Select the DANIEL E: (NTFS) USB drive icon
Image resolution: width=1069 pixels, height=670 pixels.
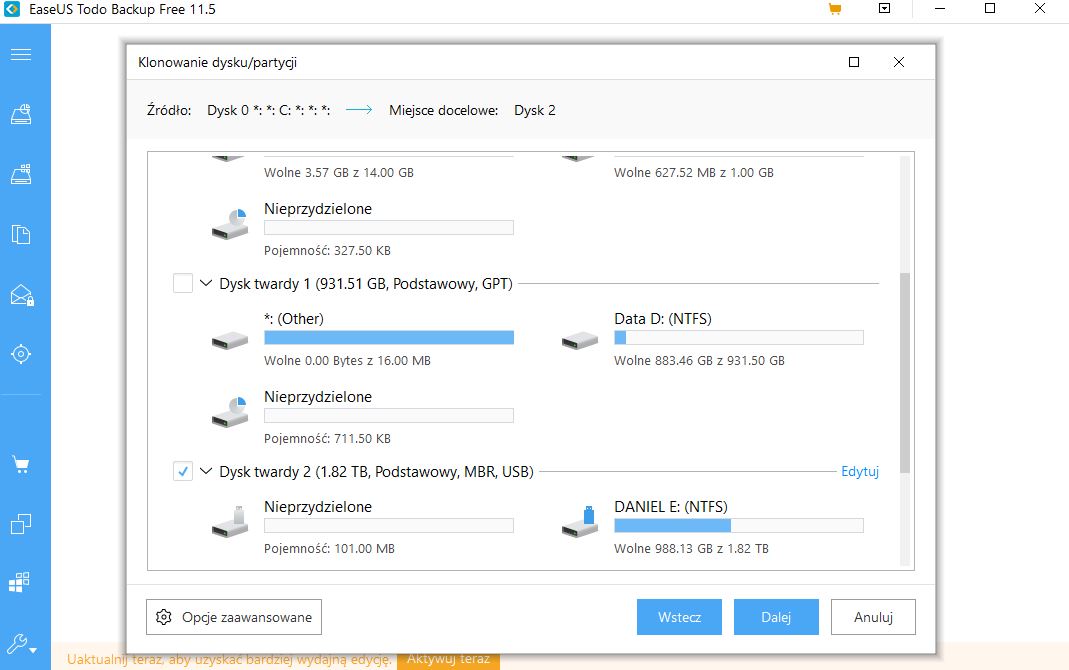580,522
